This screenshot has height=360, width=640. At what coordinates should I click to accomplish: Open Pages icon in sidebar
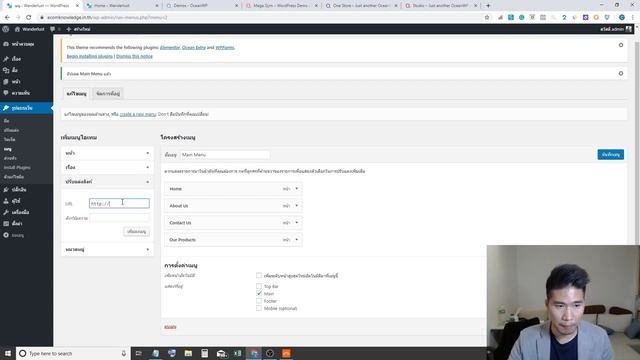pyautogui.click(x=6, y=82)
